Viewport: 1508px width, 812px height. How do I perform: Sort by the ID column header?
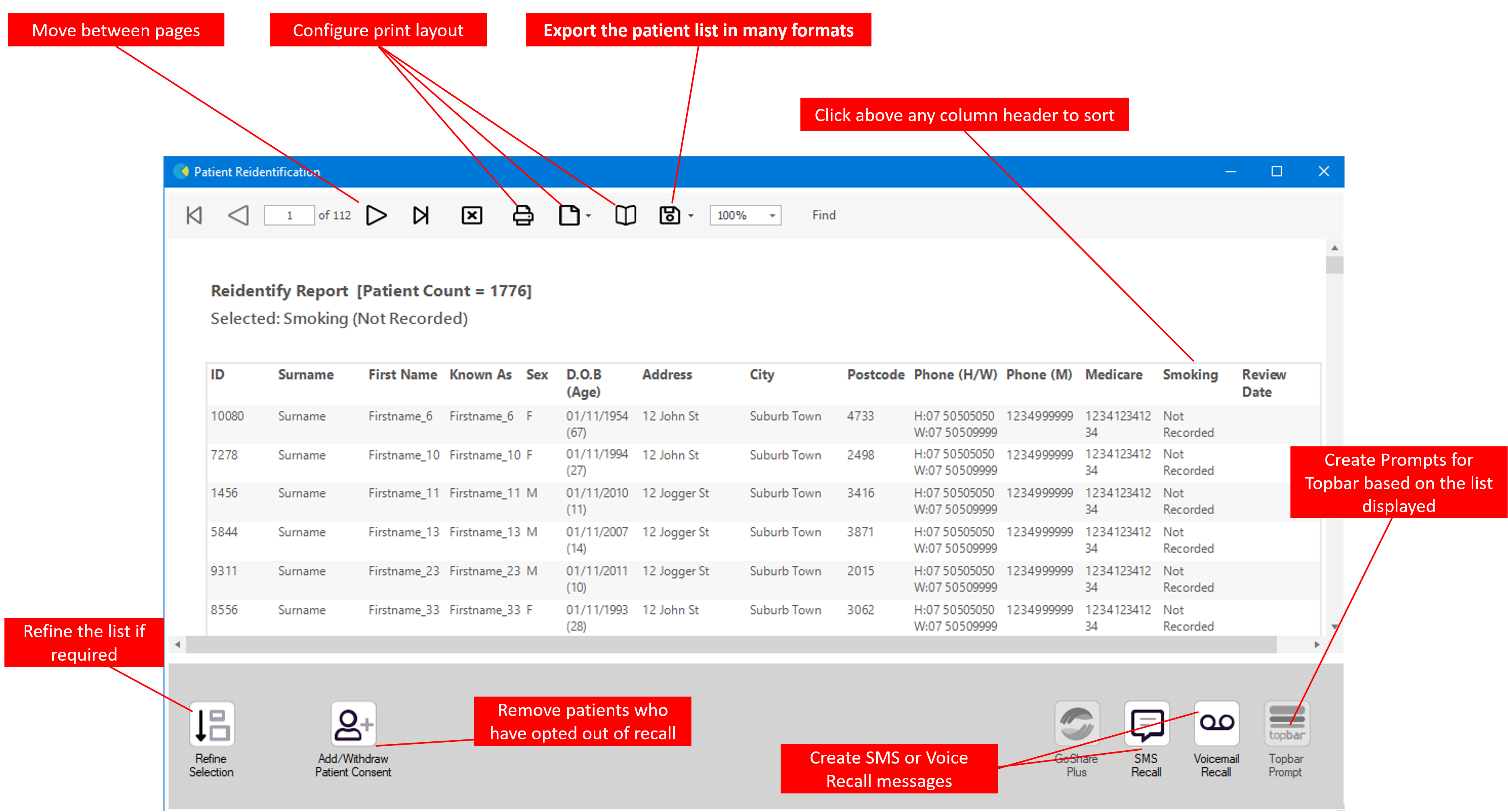(x=217, y=375)
